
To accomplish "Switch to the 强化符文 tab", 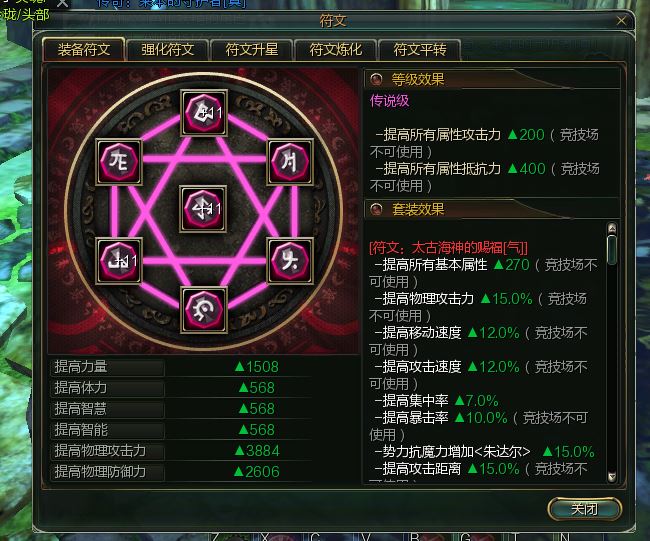I will [167, 50].
